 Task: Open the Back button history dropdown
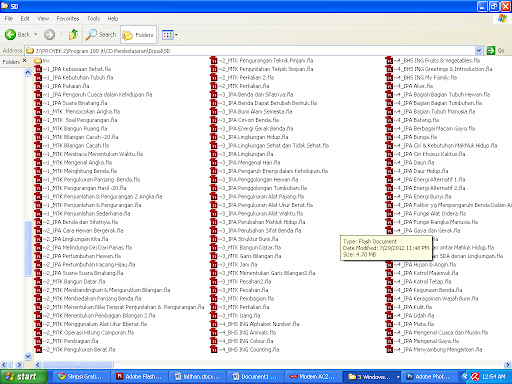point(35,34)
